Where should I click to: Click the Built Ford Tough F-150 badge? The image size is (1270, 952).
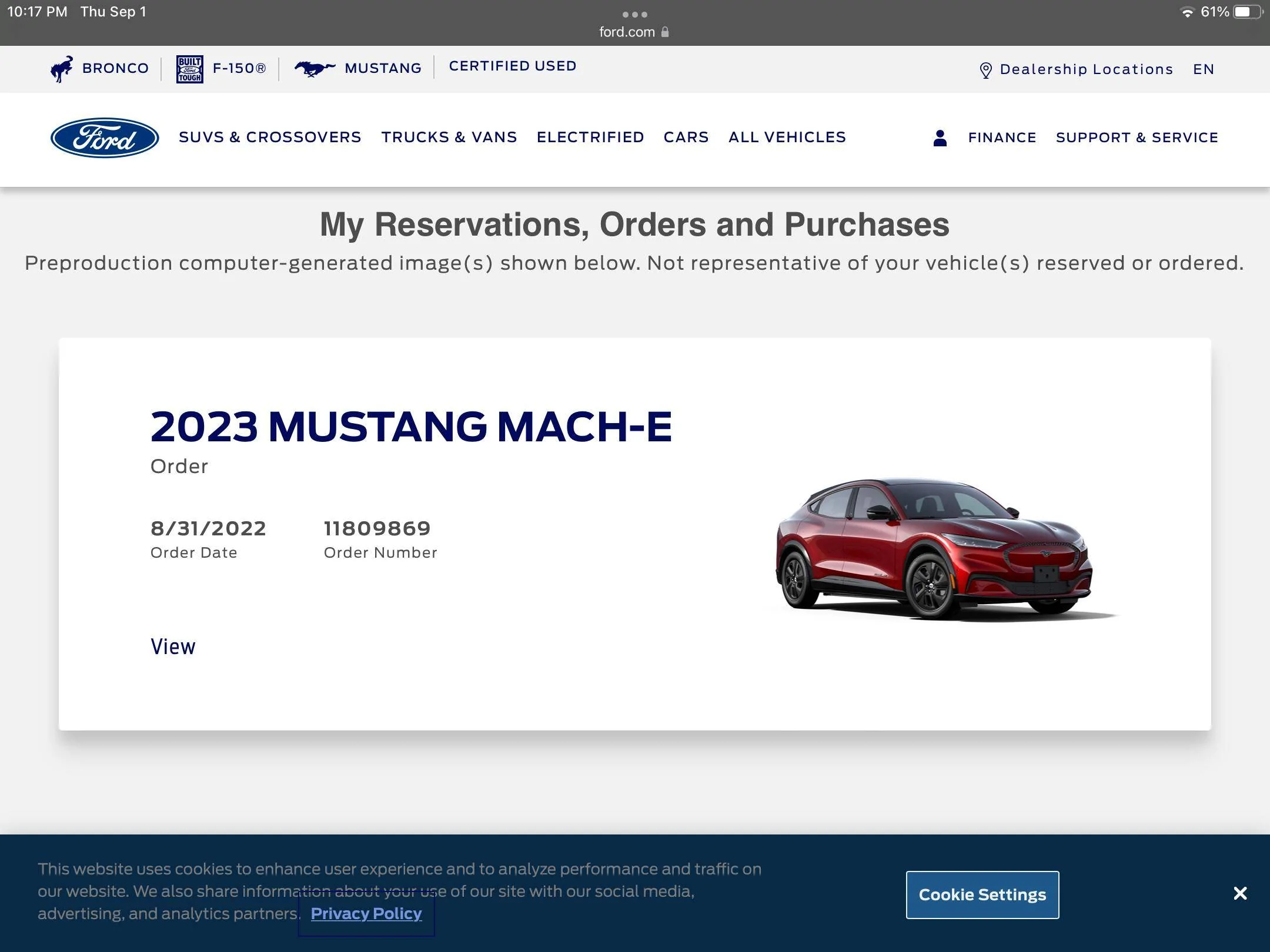(x=190, y=69)
